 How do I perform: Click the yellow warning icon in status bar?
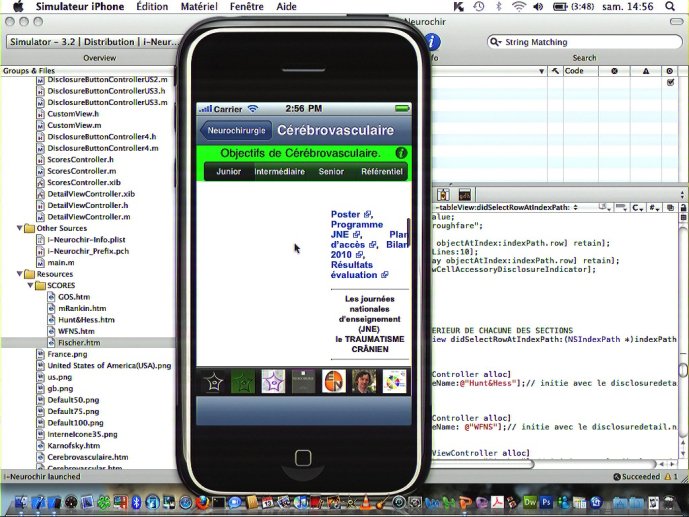pyautogui.click(x=667, y=477)
